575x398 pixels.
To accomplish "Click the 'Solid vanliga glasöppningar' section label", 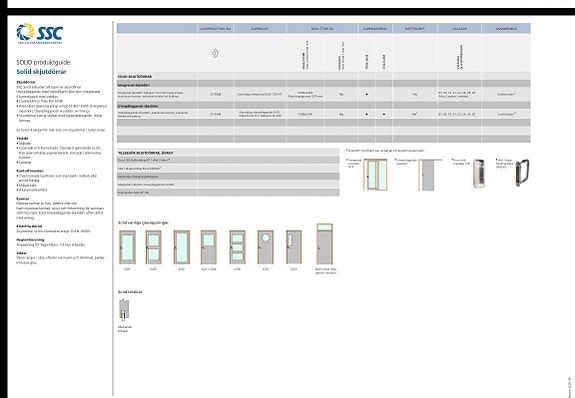I will point(143,223).
